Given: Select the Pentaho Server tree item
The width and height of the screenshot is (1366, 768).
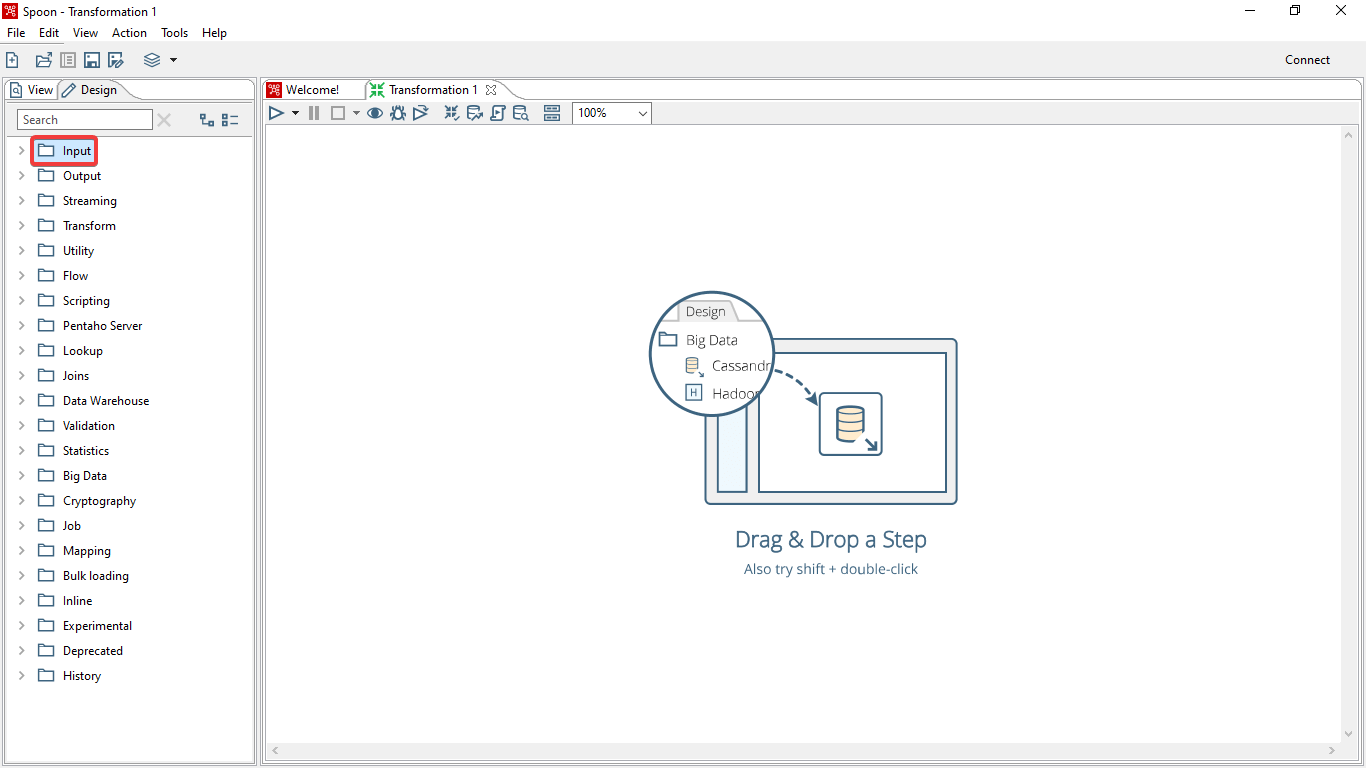Looking at the screenshot, I should 90,326.
